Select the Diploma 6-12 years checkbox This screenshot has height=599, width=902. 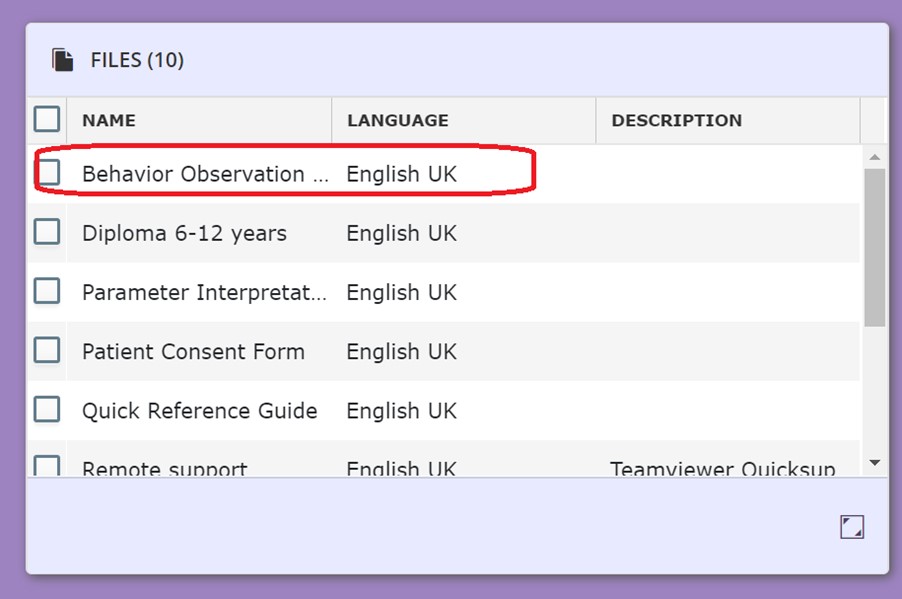pos(47,232)
